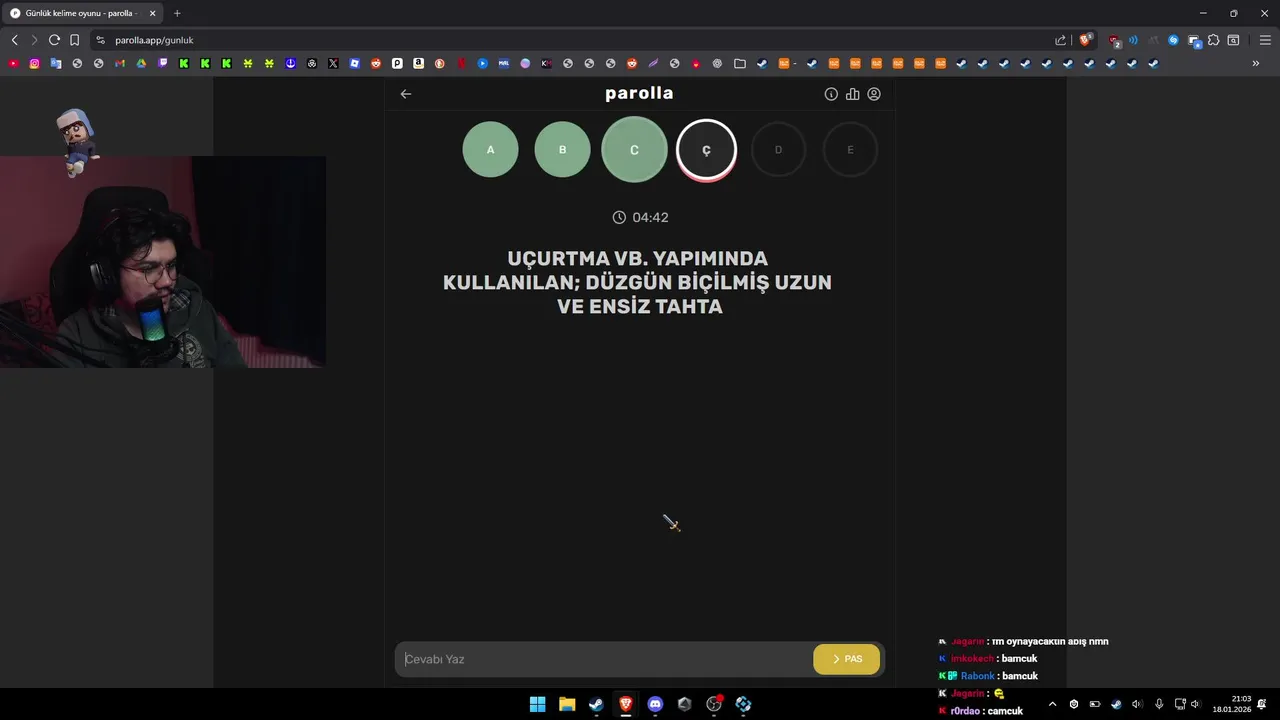Open the Shazam extension icon
1280x720 pixels.
[x=1173, y=40]
